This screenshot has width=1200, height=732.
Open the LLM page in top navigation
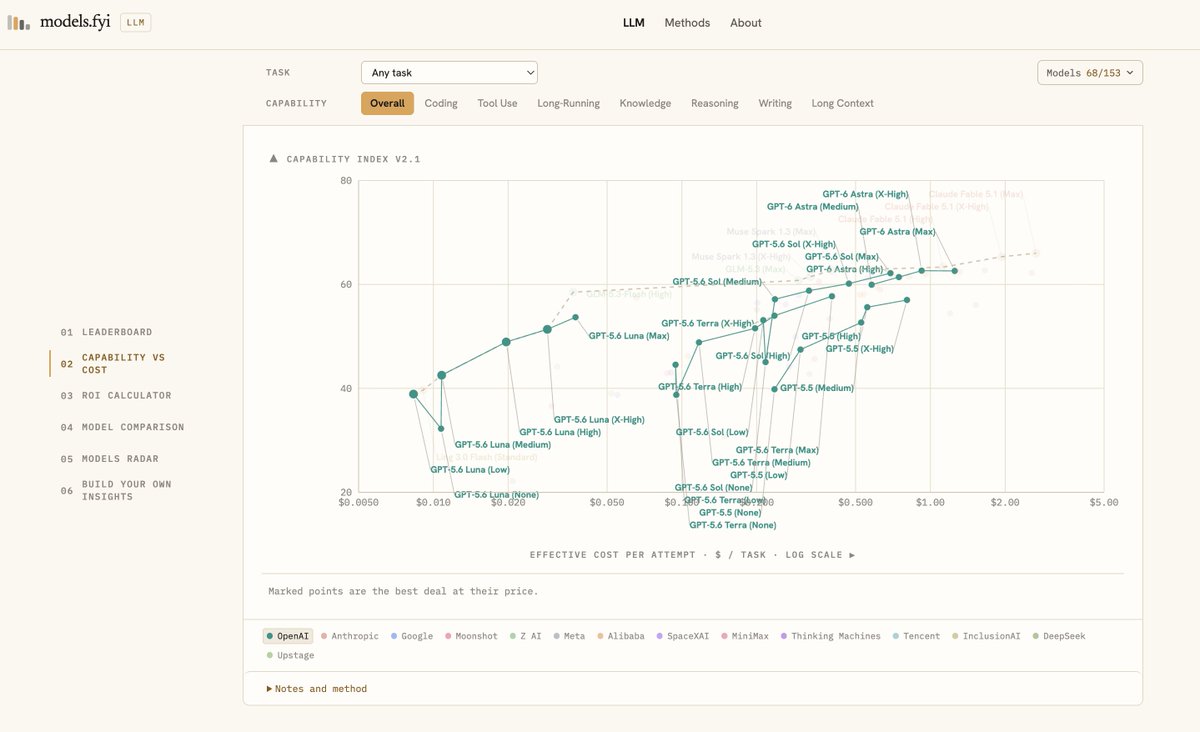pyautogui.click(x=634, y=23)
